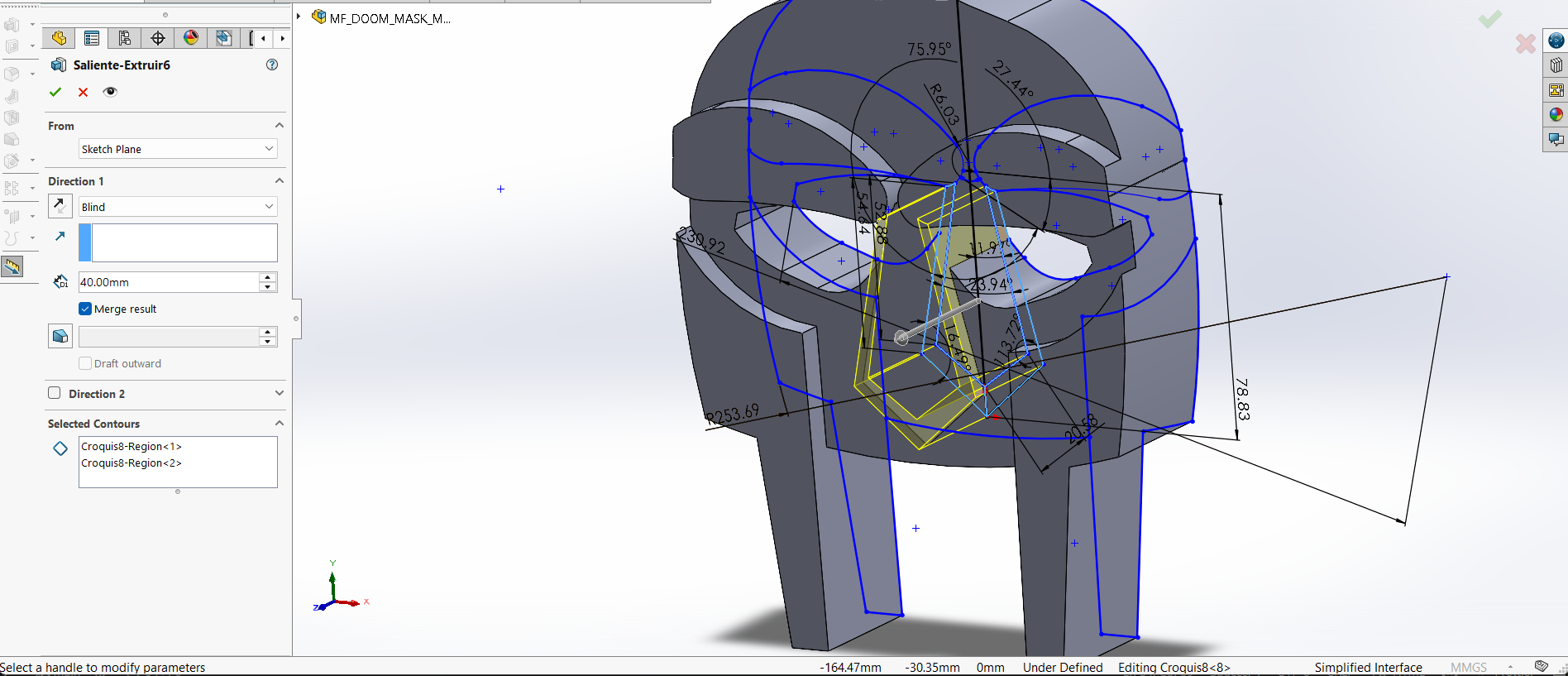Click the Saliente-Extruir6 extrude feature icon

(x=59, y=65)
